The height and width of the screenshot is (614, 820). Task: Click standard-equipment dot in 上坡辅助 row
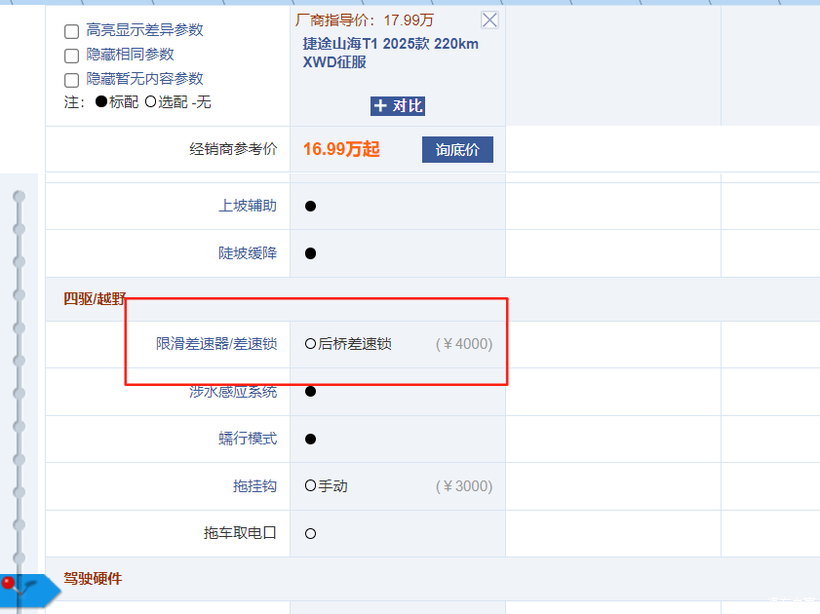pos(310,206)
